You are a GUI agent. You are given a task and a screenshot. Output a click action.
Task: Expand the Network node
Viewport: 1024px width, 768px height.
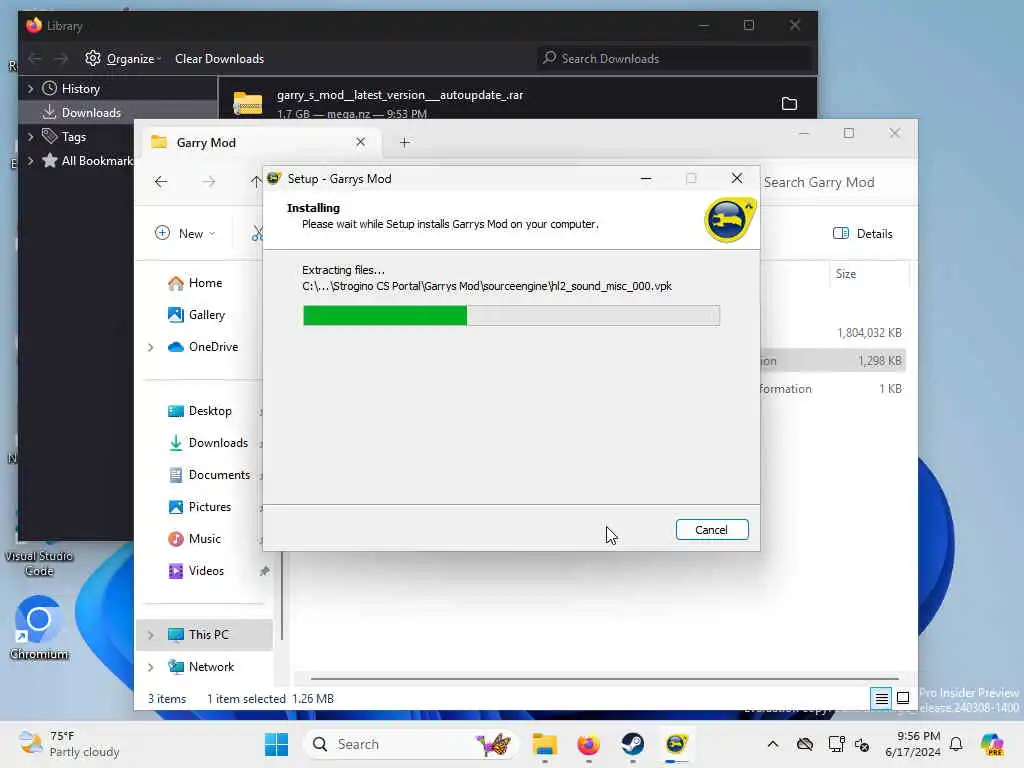[x=151, y=667]
